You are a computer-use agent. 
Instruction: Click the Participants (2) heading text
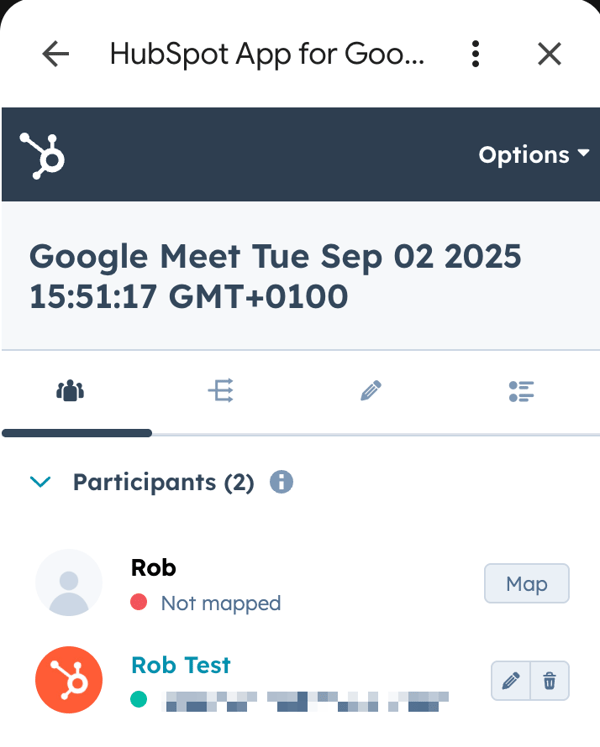163,482
